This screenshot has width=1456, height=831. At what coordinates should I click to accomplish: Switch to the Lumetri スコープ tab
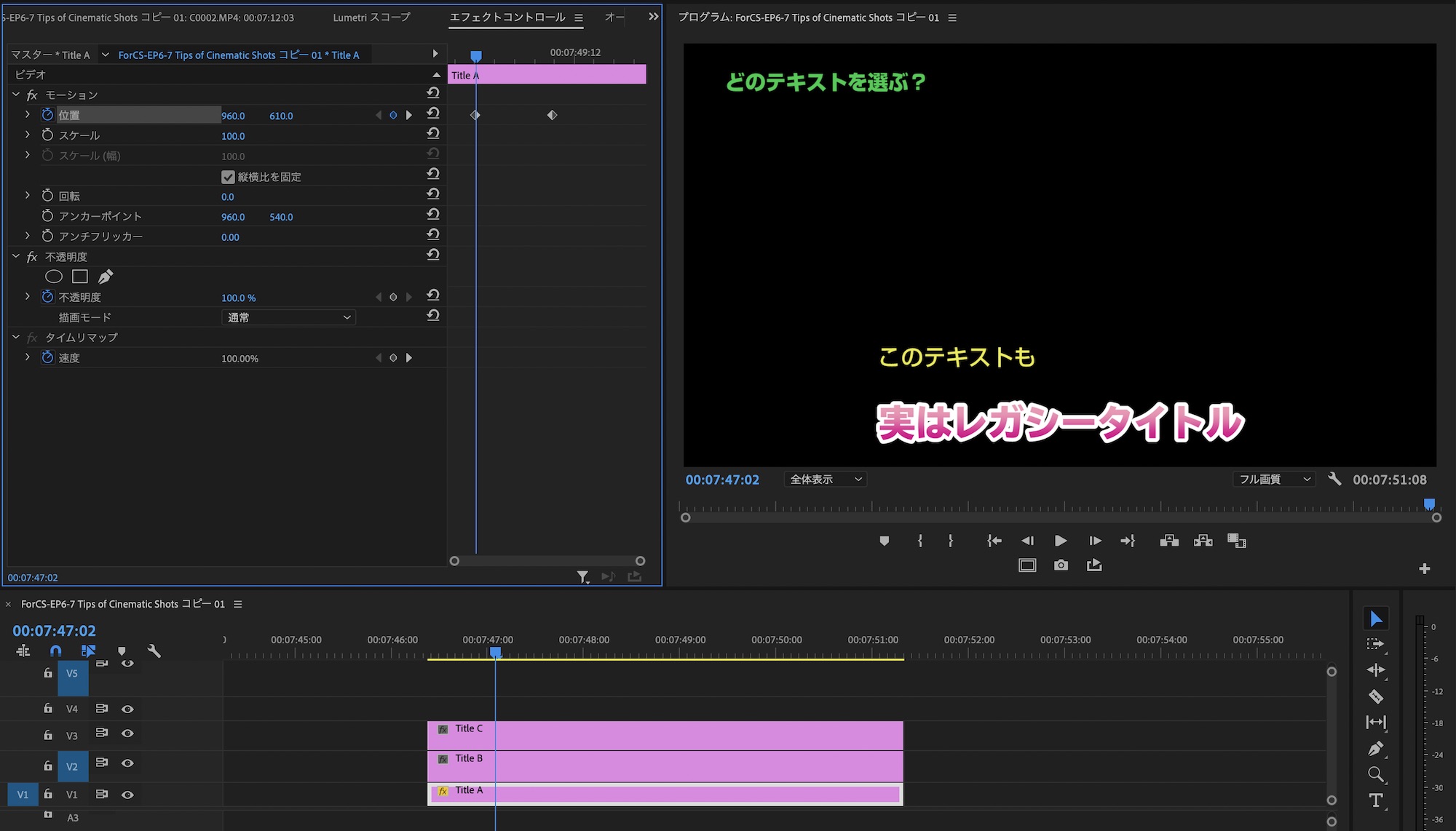pyautogui.click(x=371, y=17)
